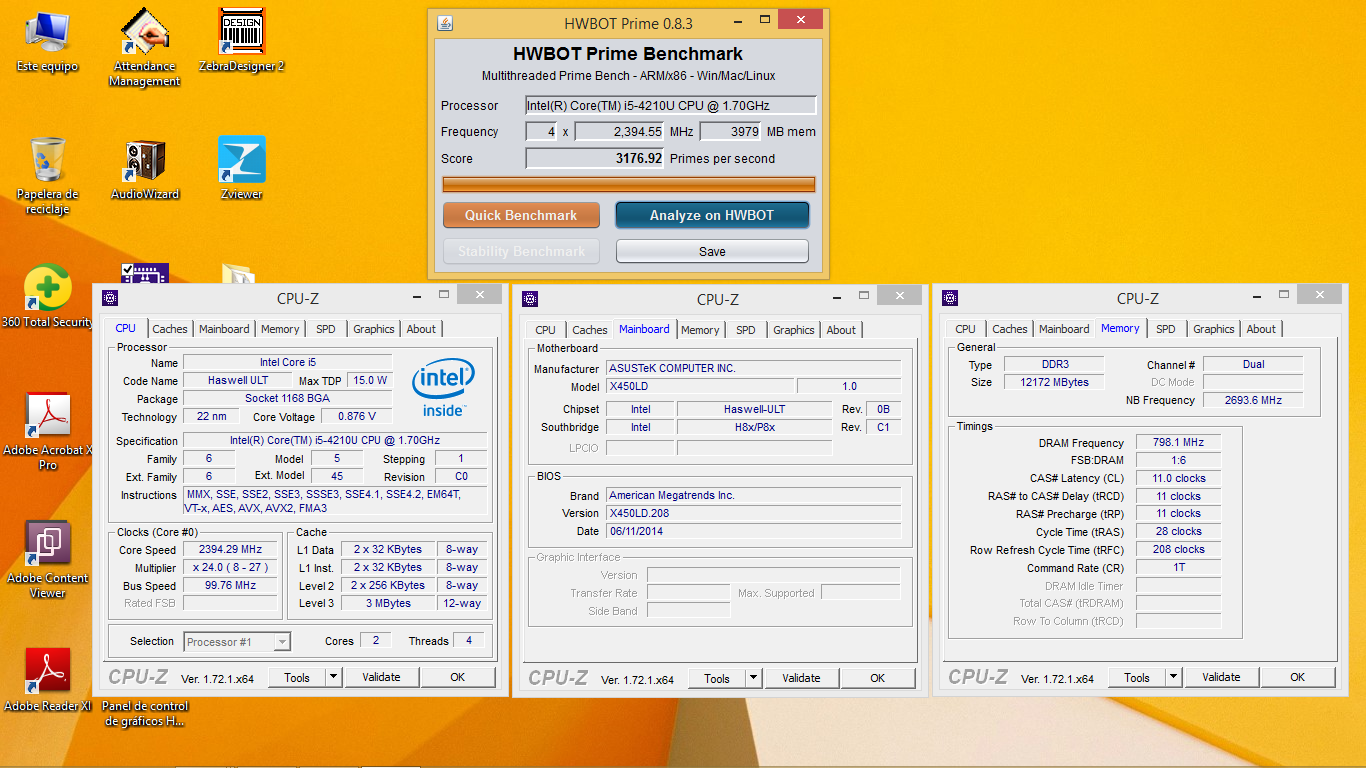Expand Tools arrow in middle CPU-Z window
Viewport: 1366px width, 768px height.
point(753,678)
